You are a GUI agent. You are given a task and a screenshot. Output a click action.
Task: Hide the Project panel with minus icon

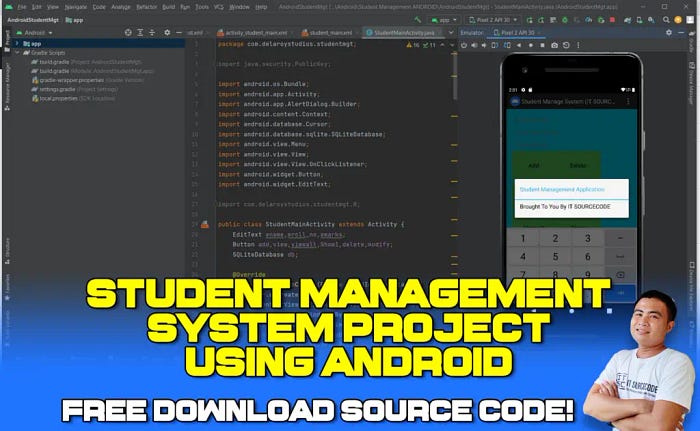coord(179,33)
